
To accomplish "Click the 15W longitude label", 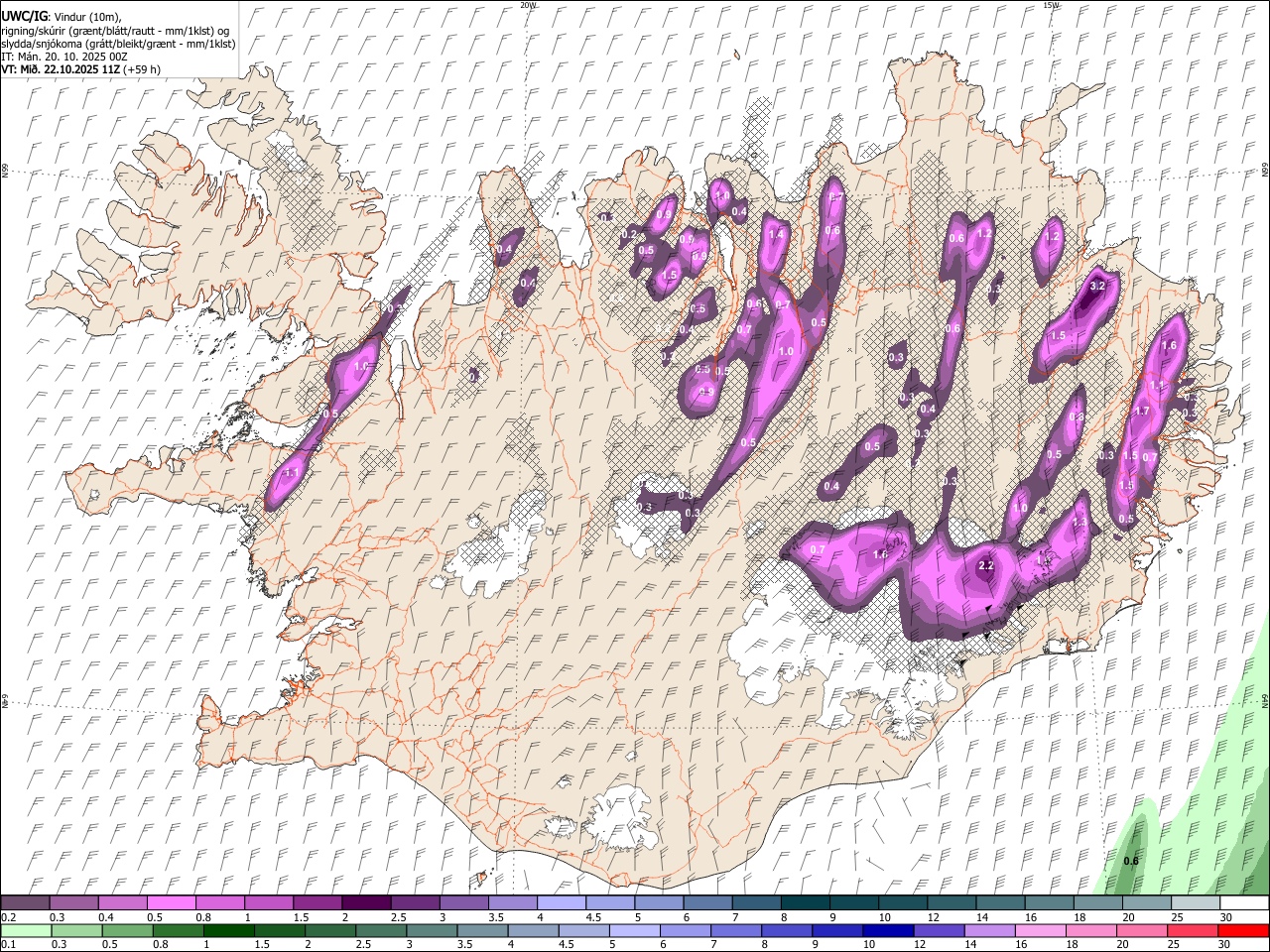I will point(1051,5).
